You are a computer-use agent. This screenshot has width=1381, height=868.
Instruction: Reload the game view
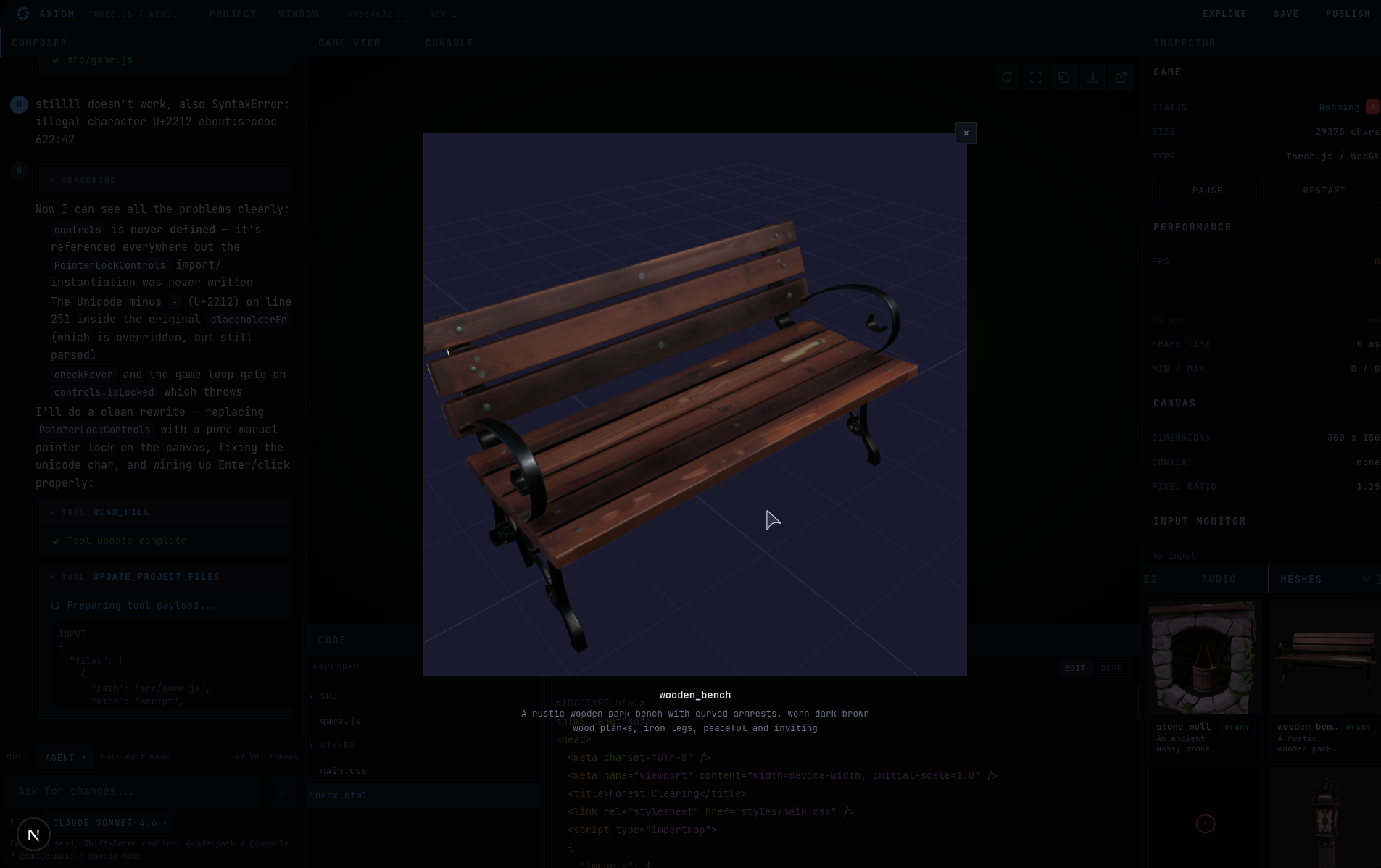click(1007, 78)
